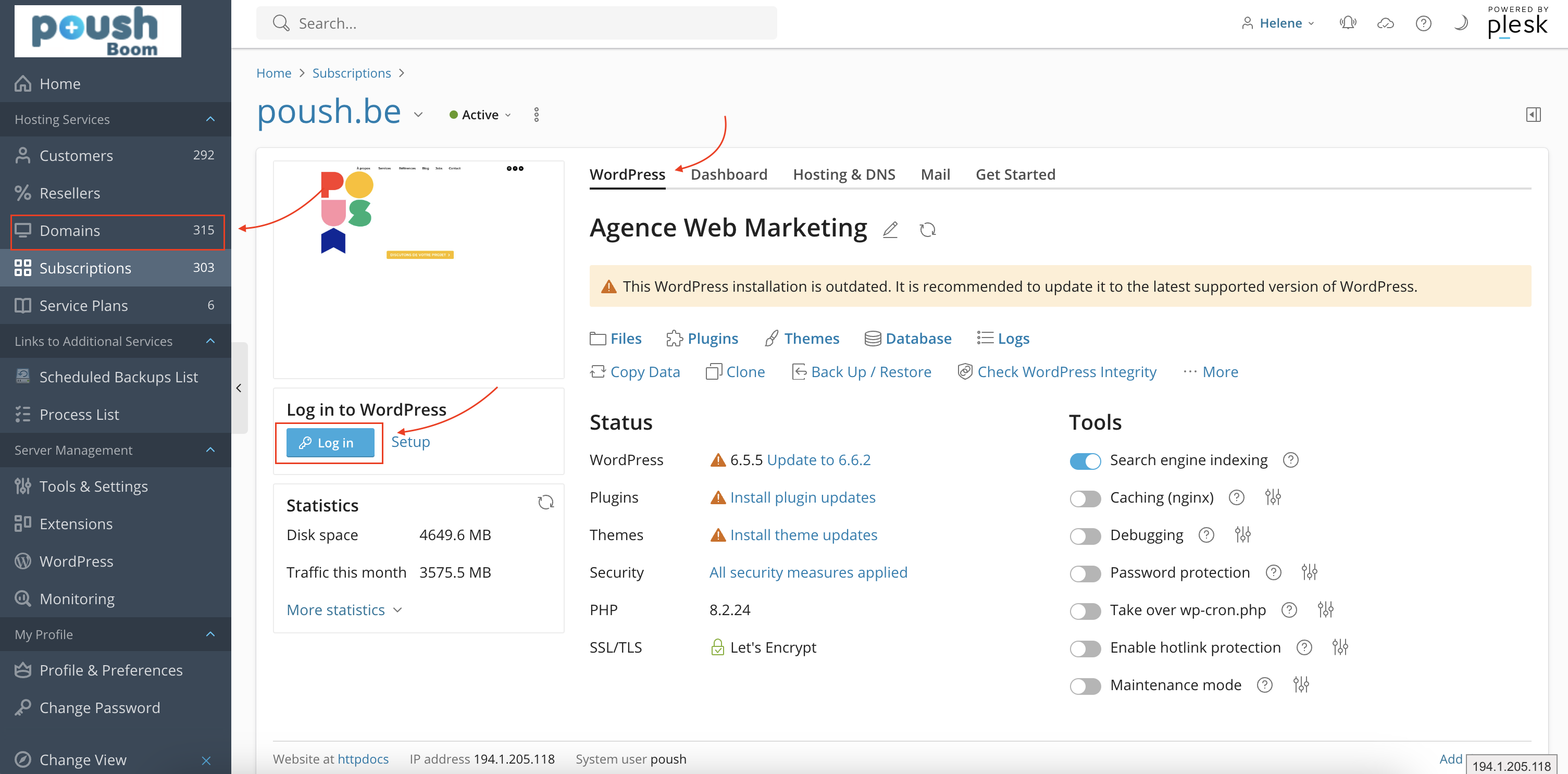Screen dimensions: 1568x774
Task: Click Update to 6.6.2 link
Action: [818, 460]
